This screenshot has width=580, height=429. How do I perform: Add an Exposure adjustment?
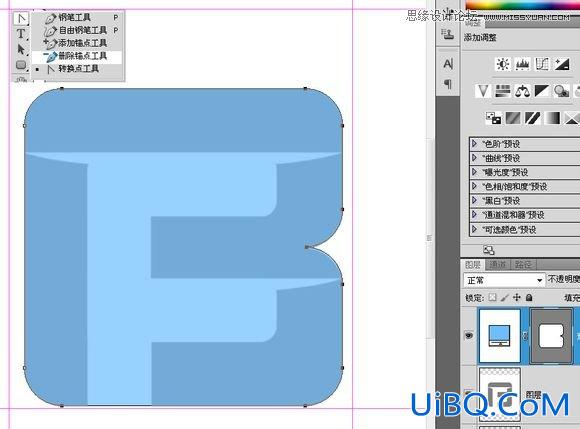tap(562, 64)
